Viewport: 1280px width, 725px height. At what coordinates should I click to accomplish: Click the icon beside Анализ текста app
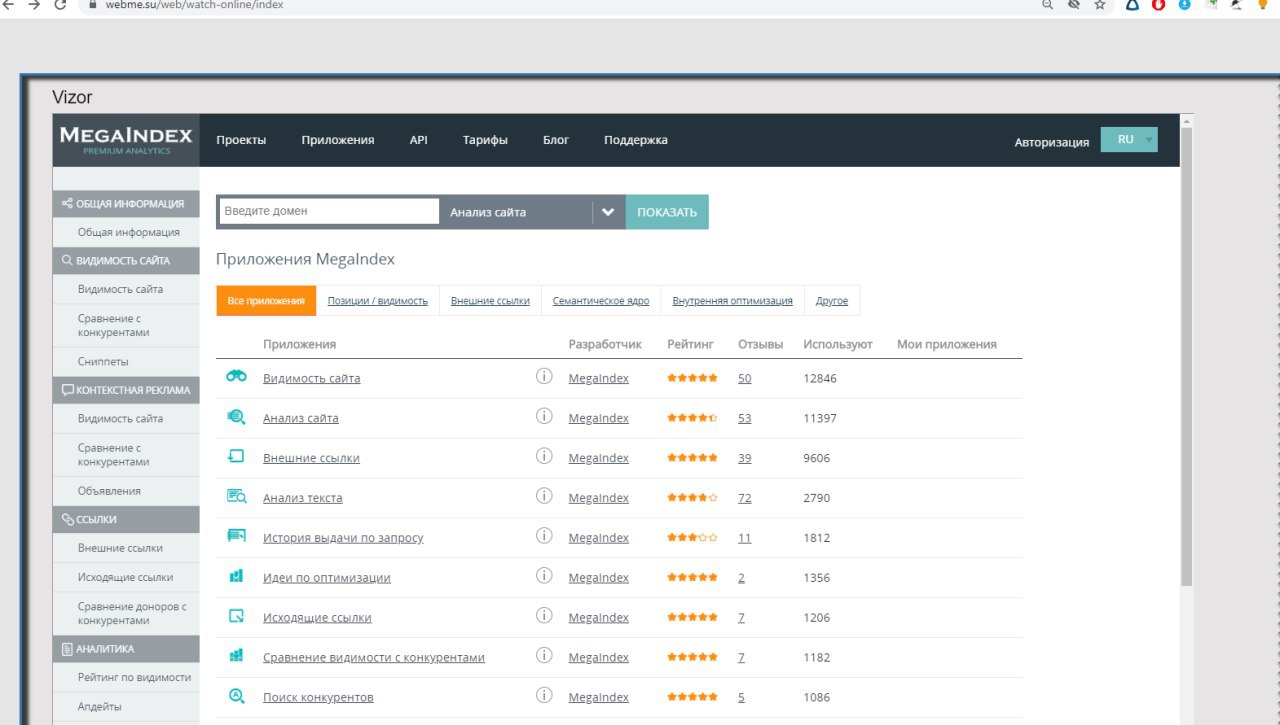pos(237,496)
